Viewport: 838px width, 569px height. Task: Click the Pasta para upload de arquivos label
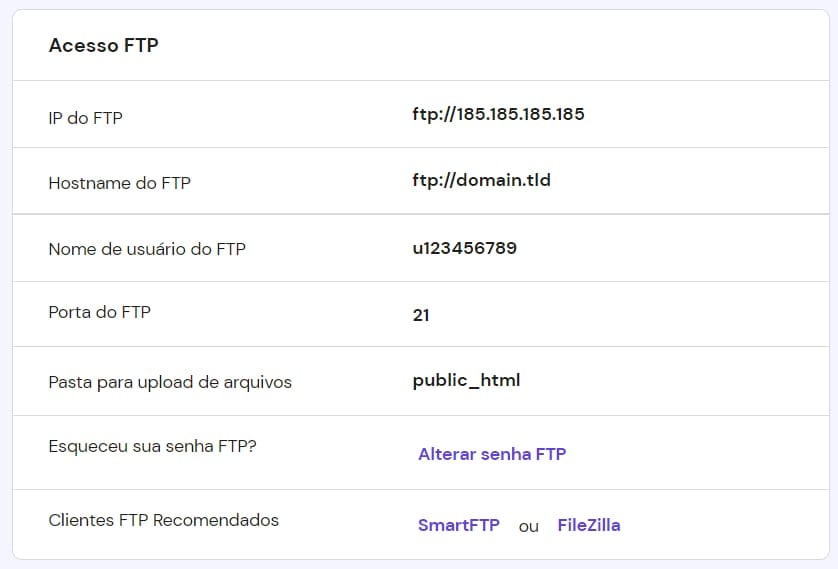click(x=170, y=382)
